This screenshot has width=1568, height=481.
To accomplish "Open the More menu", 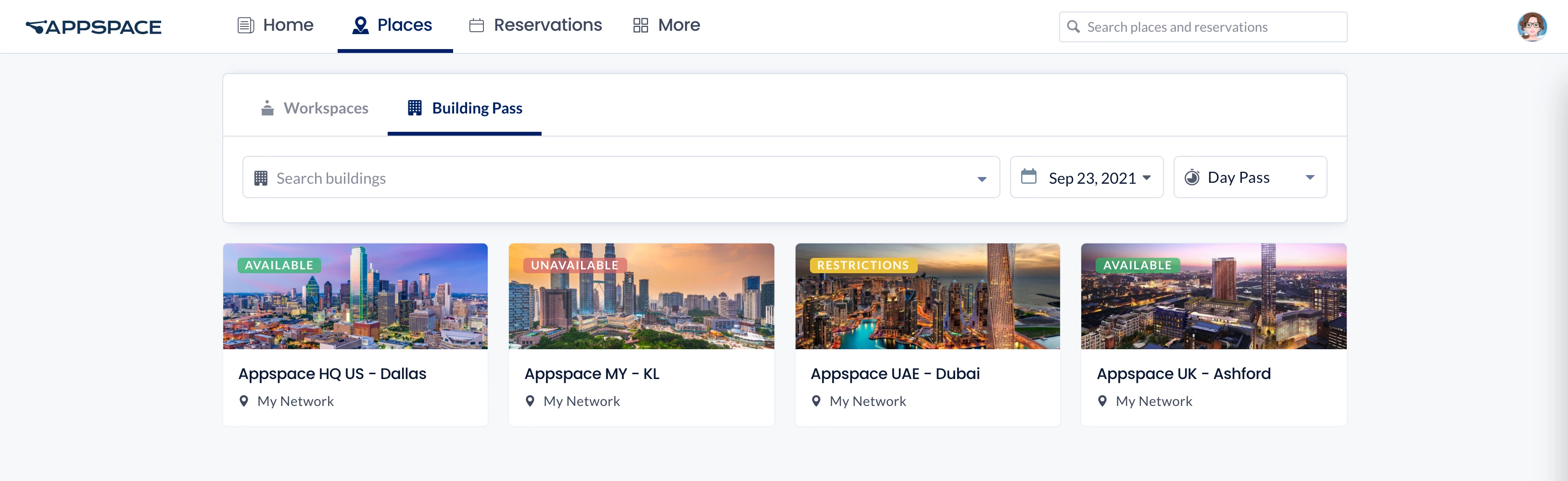I will [666, 25].
